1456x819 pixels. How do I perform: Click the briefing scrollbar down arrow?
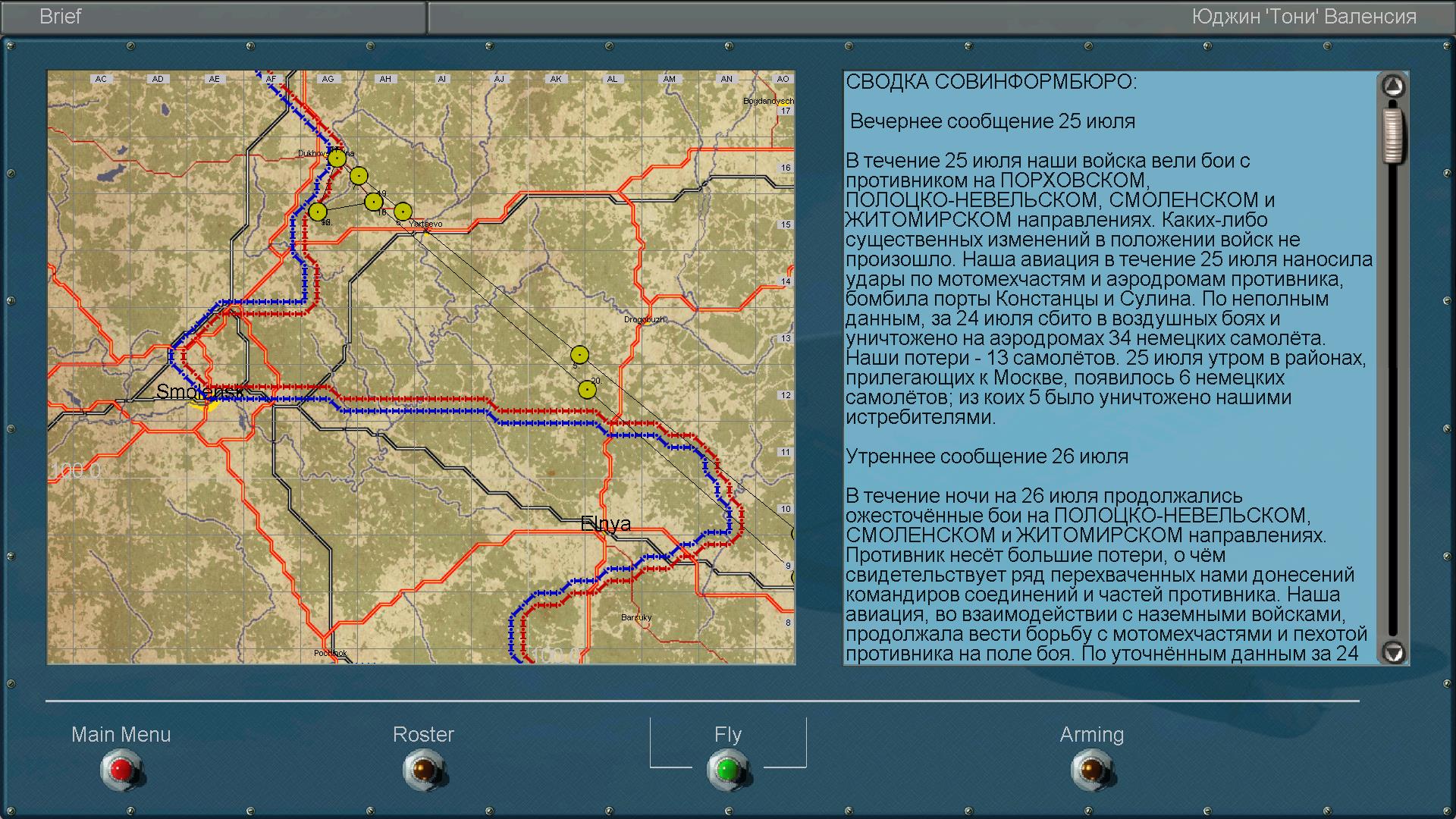tap(1393, 652)
